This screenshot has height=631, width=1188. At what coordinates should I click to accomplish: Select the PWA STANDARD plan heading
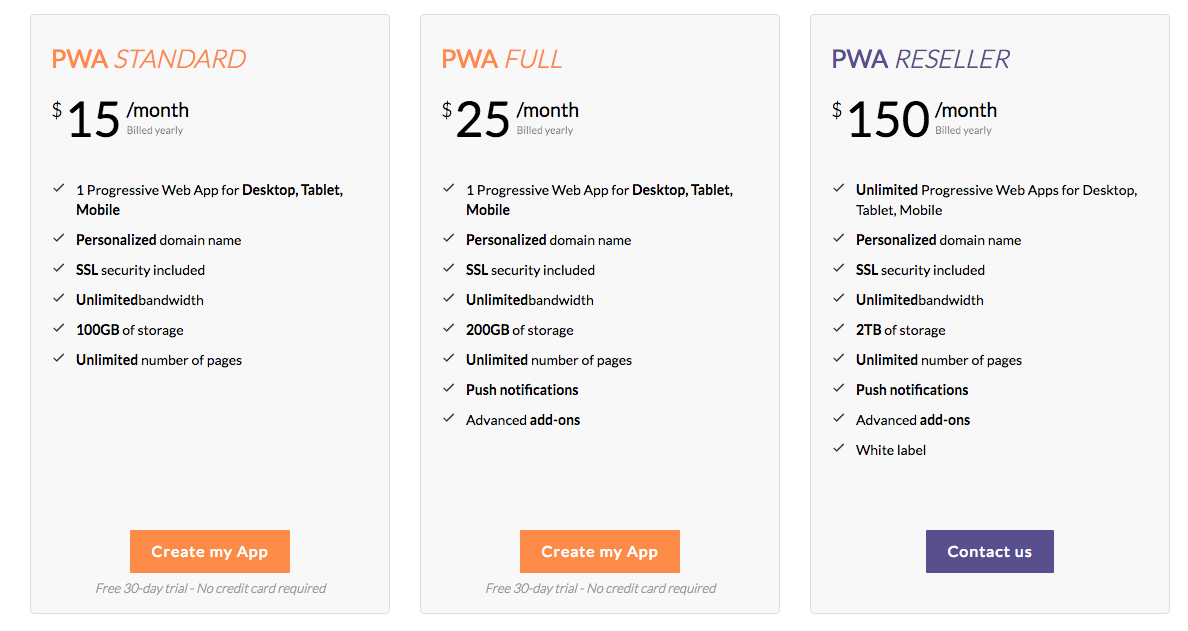pos(149,59)
